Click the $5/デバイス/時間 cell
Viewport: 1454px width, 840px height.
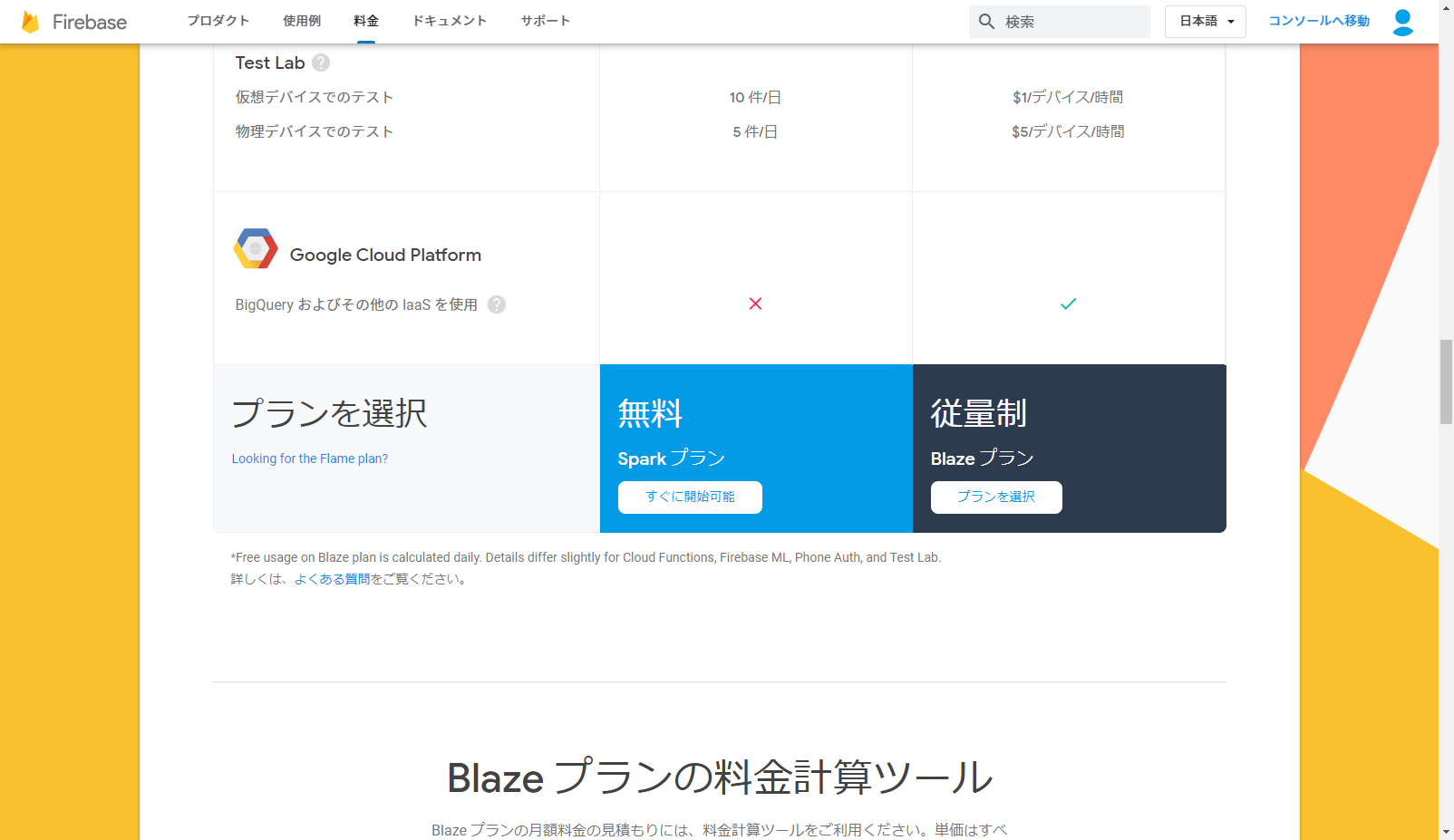[x=1068, y=131]
